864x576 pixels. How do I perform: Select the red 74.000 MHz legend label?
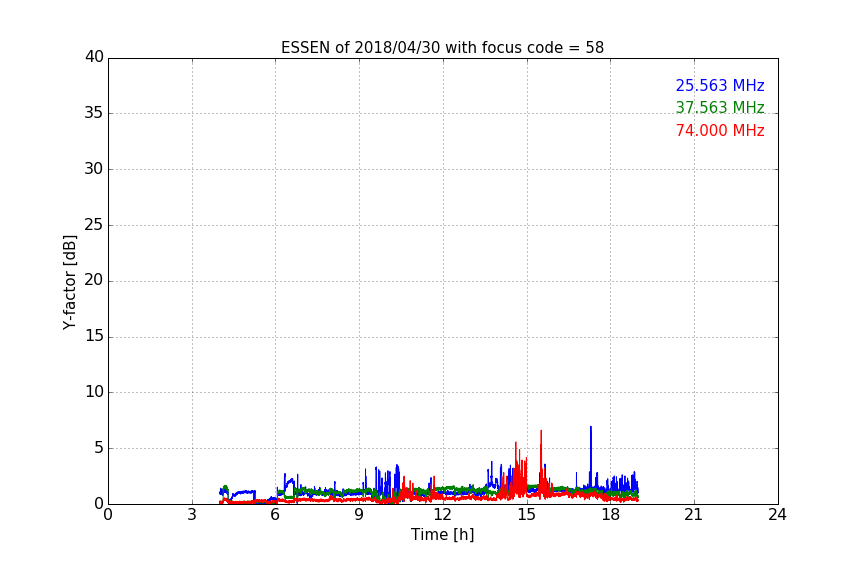(x=720, y=131)
